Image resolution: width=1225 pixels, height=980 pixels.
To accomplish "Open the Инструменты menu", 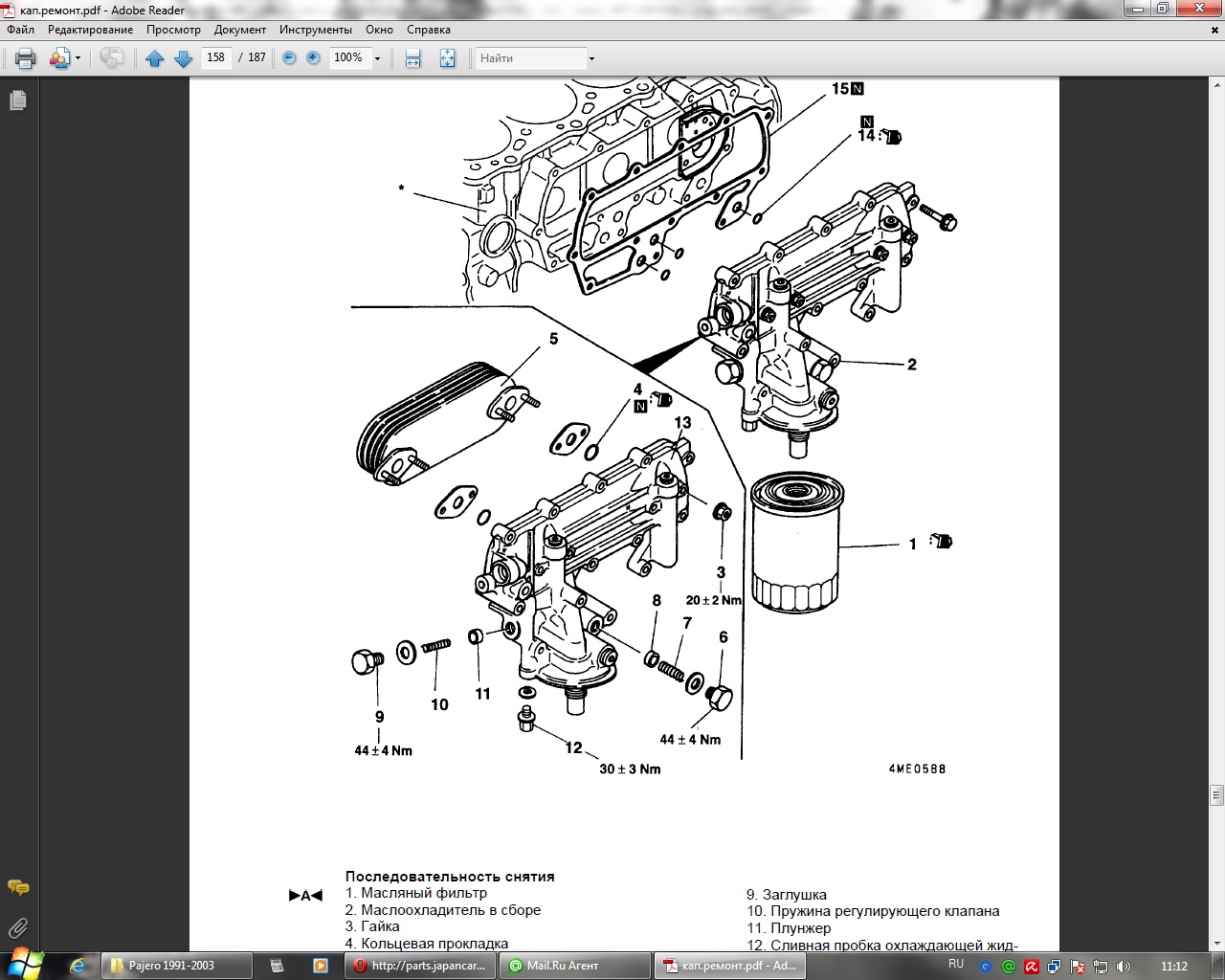I will pos(315,30).
